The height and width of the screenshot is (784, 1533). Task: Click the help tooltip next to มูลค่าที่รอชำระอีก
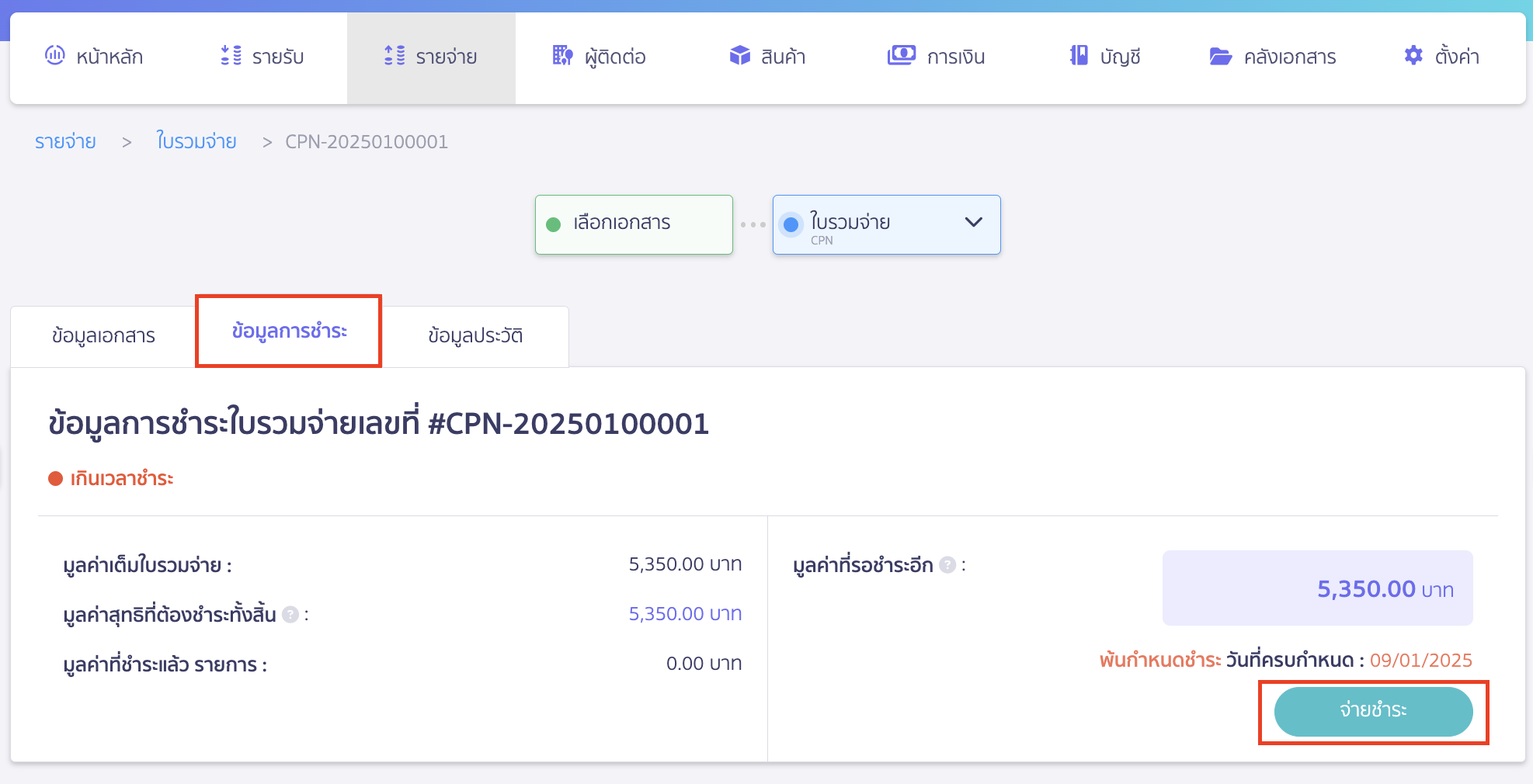point(947,564)
